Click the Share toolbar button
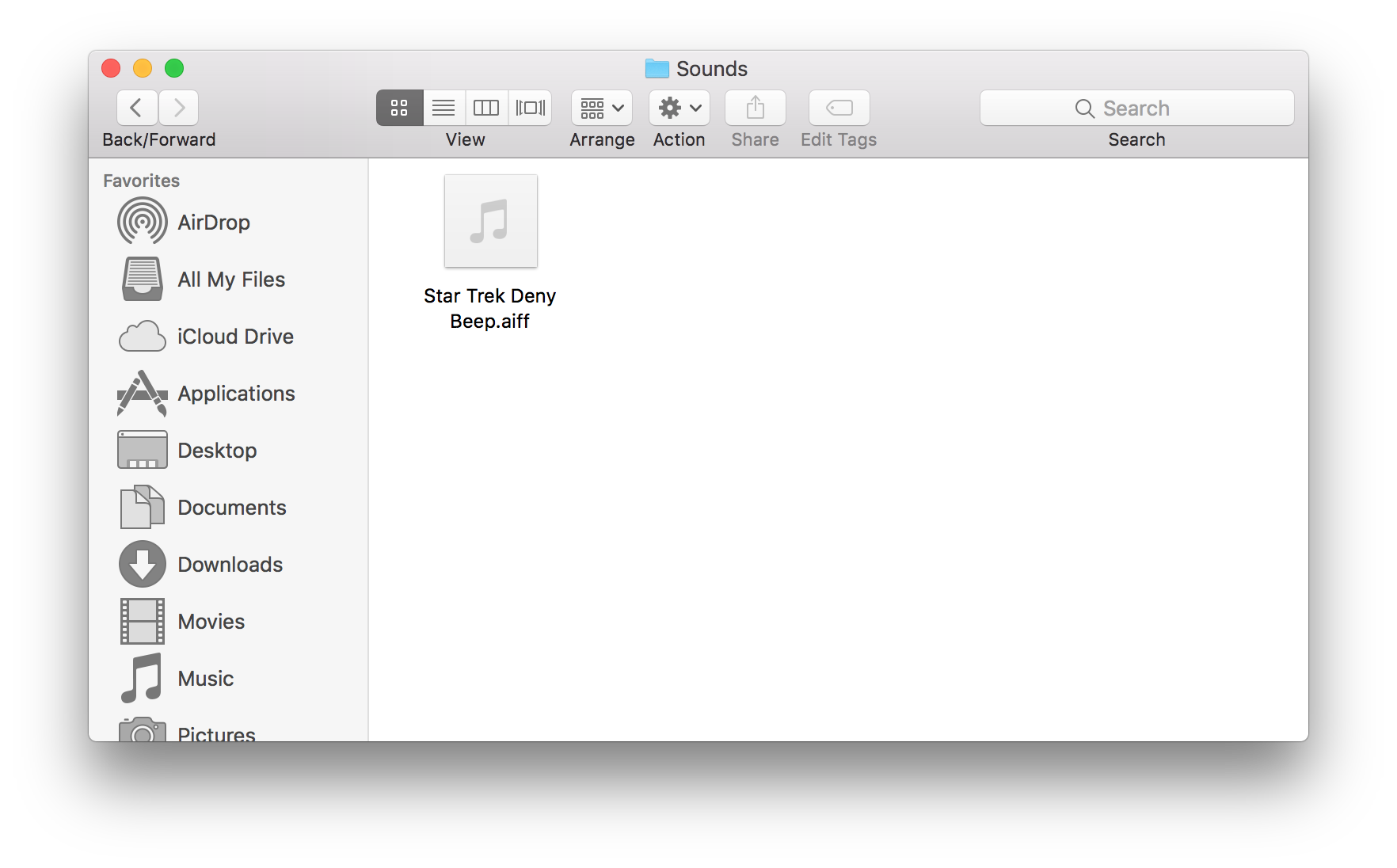1397x868 pixels. [x=756, y=108]
